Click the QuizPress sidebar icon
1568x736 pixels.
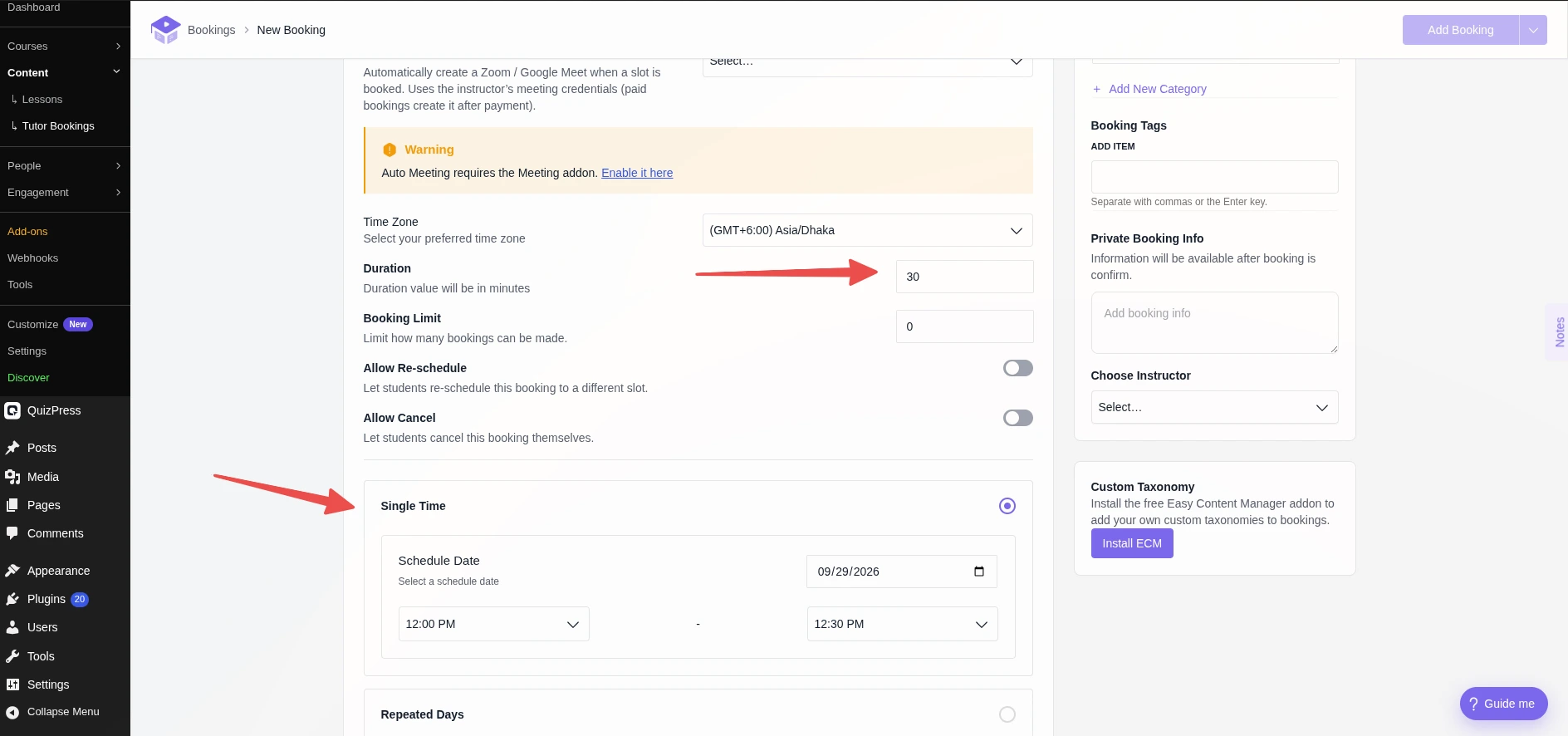pos(12,410)
